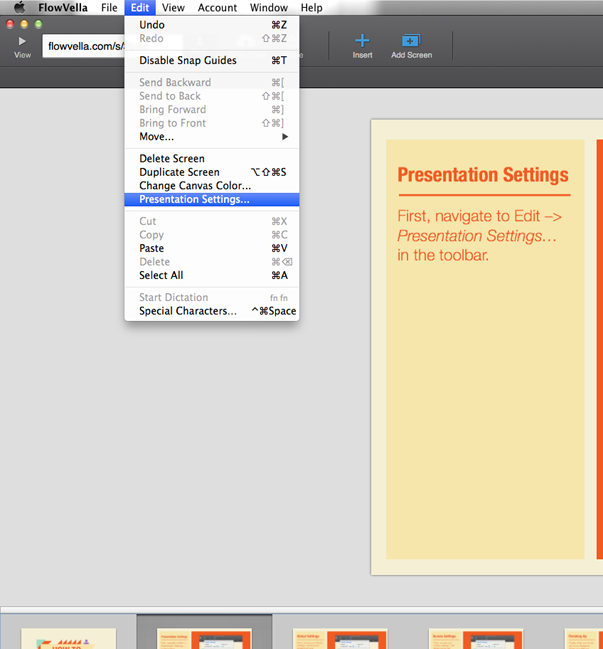Click Undo in the Edit menu
Screen dimensions: 603x649
pyautogui.click(x=152, y=25)
